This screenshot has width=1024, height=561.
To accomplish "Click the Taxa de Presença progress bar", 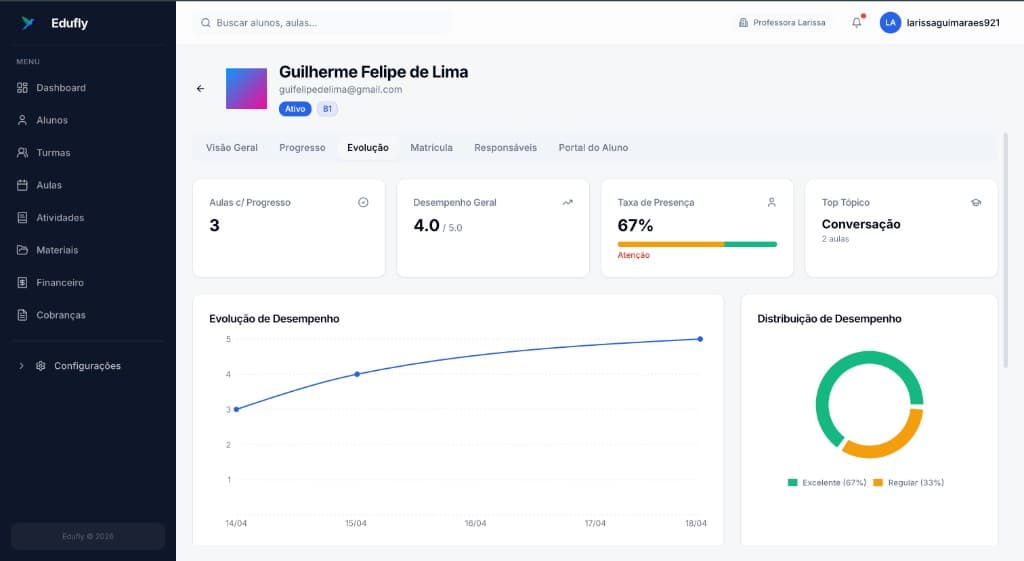I will pos(697,244).
